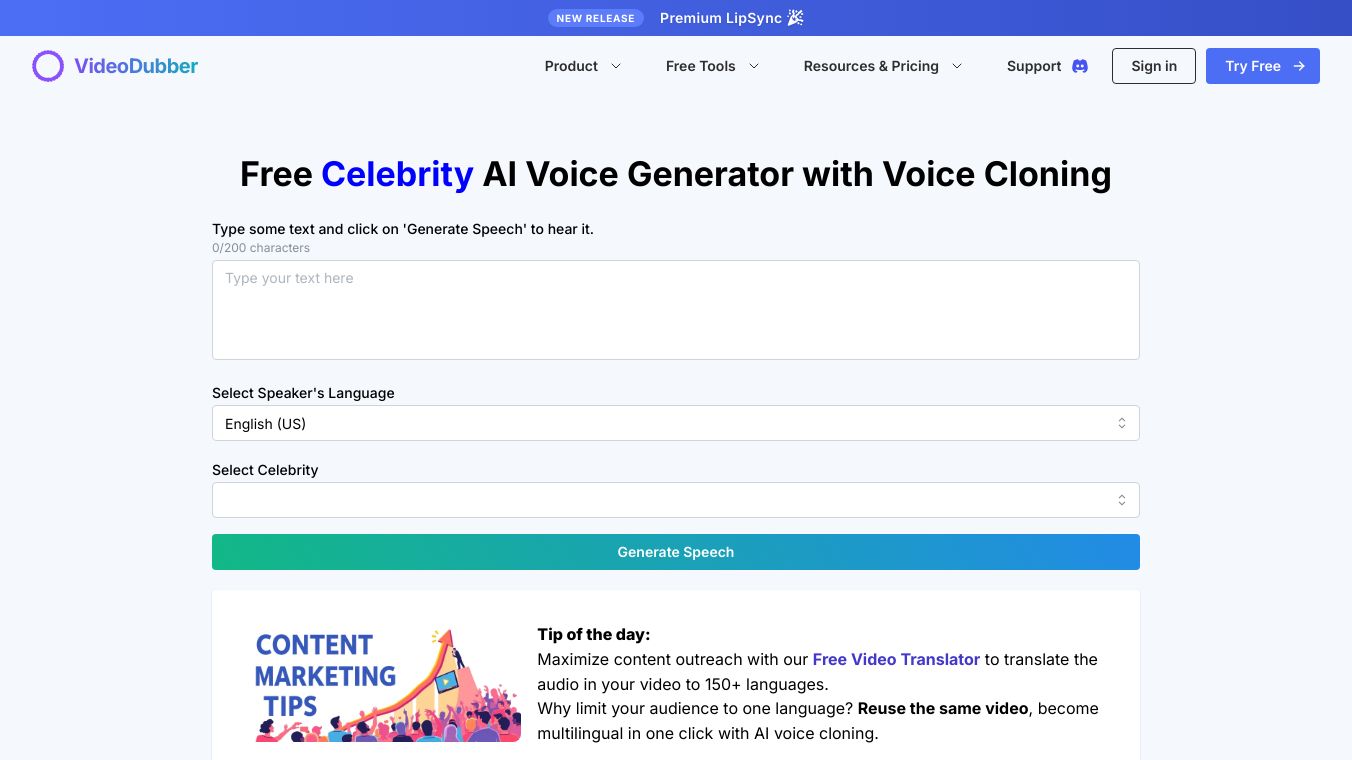Click the 'Select Speaker's Language' label

pyautogui.click(x=303, y=393)
